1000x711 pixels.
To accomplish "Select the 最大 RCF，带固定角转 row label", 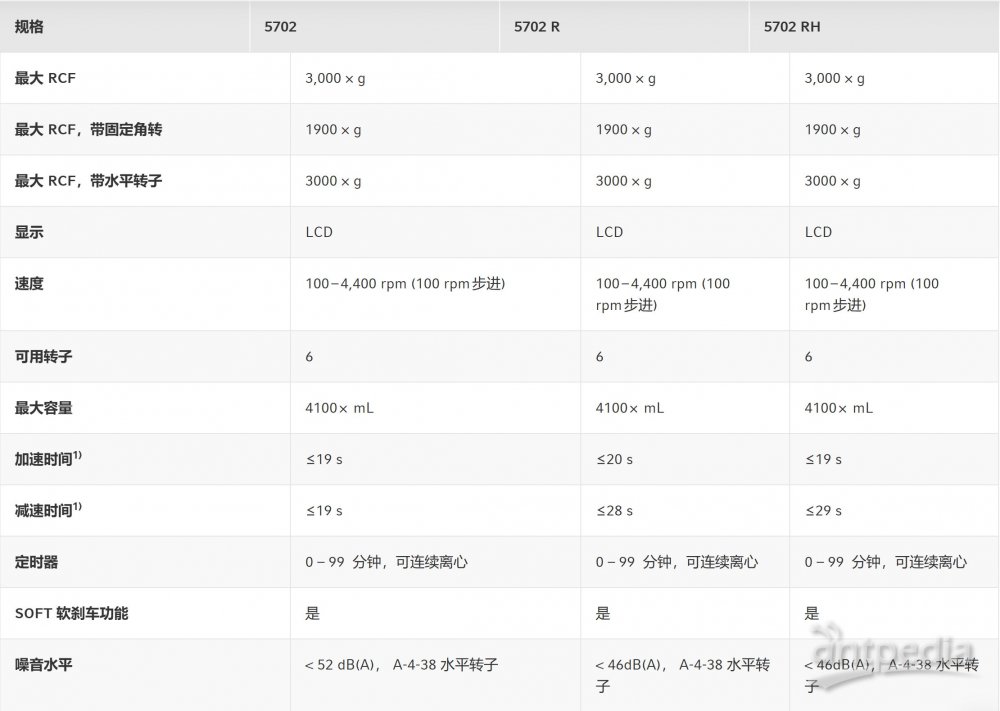I will point(88,130).
